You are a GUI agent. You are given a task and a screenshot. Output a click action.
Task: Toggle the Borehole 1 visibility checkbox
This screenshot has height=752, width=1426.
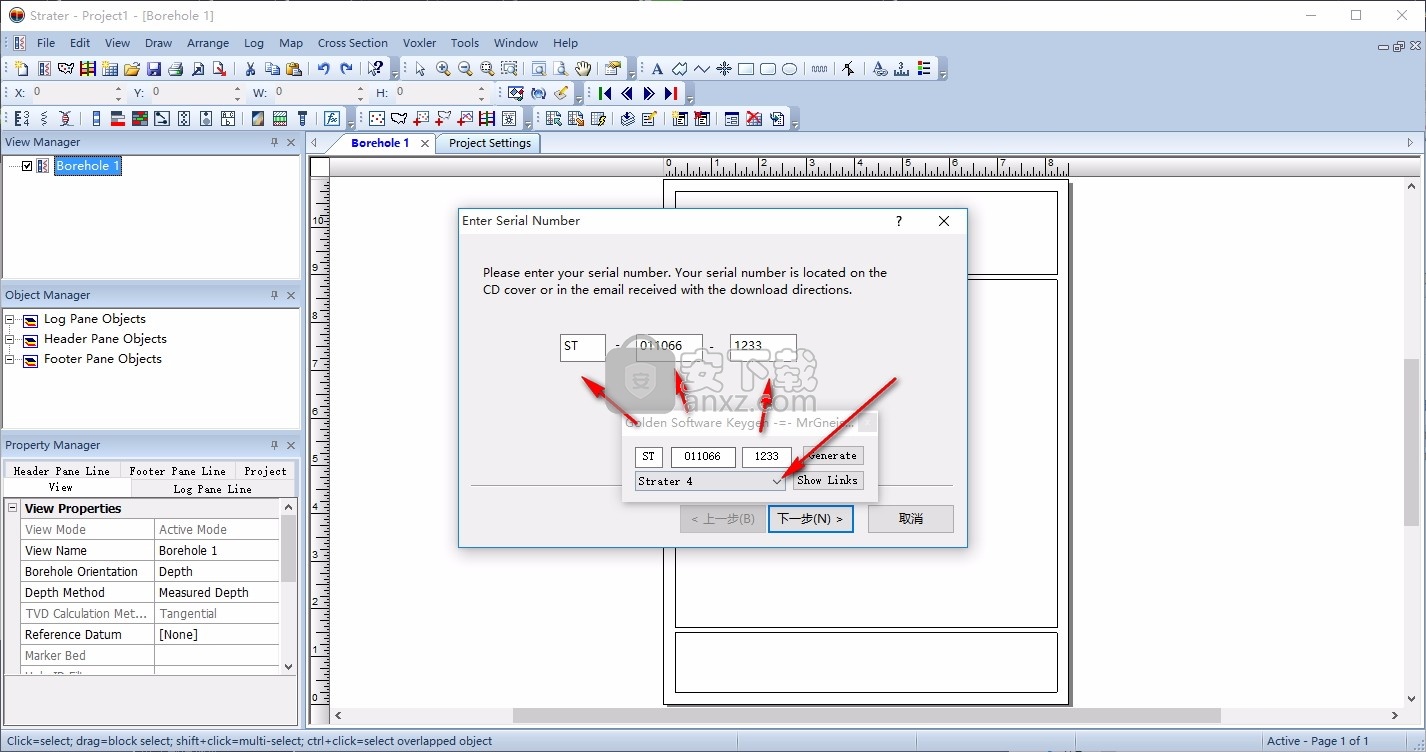click(x=27, y=166)
